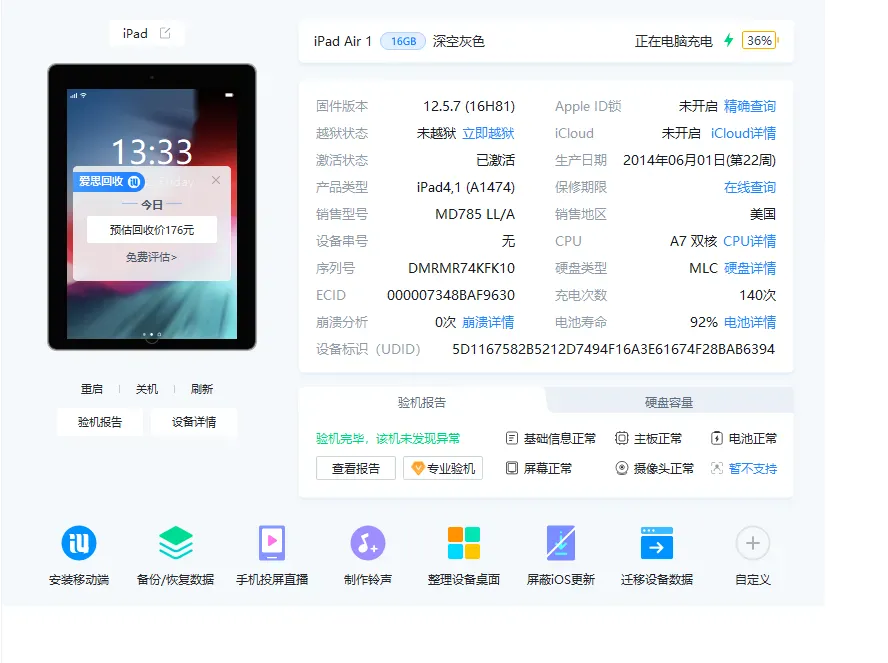
Task: Click 免费评估> in recycle popup
Action: click(151, 257)
